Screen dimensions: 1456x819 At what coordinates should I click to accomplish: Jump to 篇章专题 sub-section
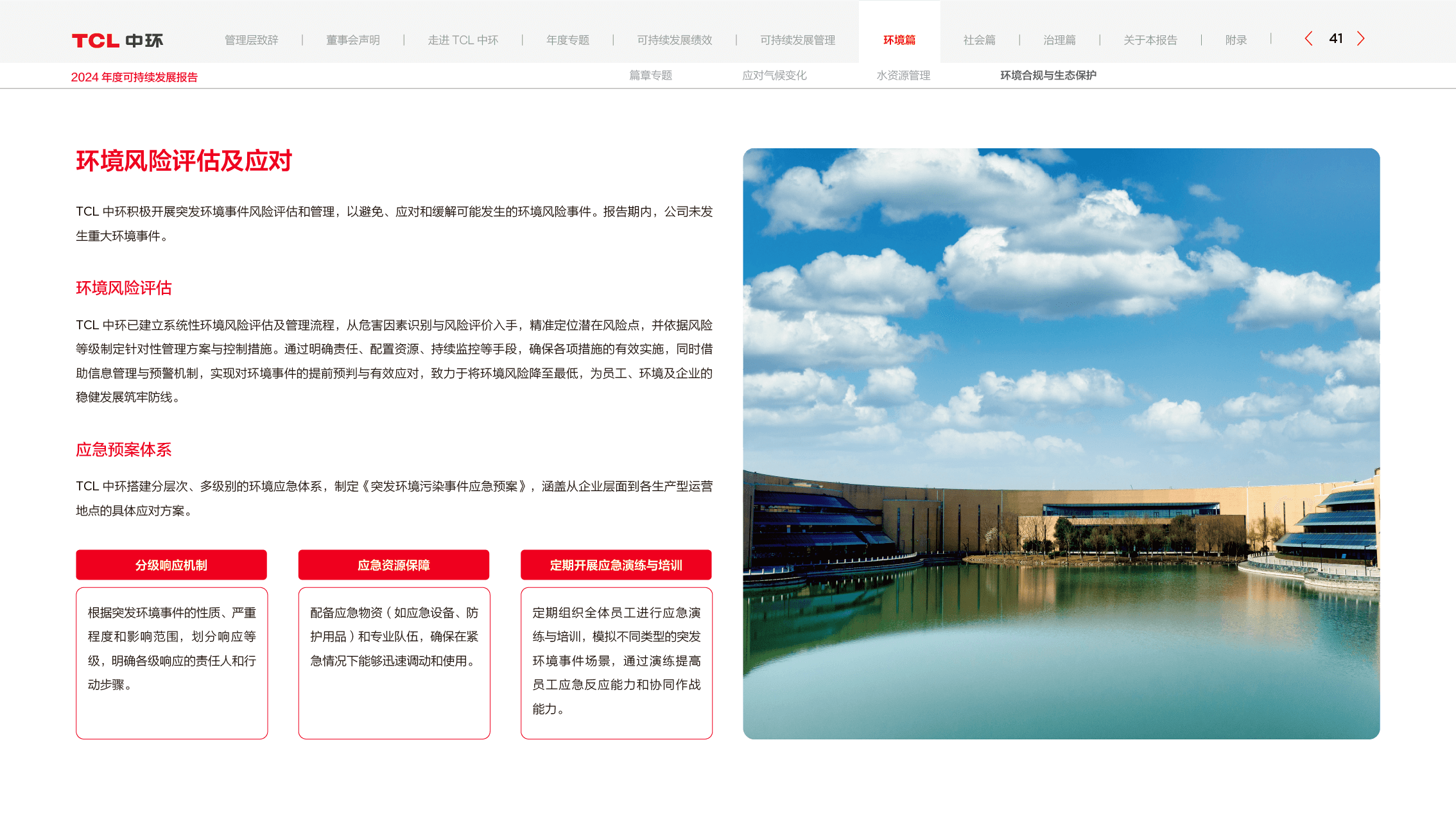pos(650,75)
